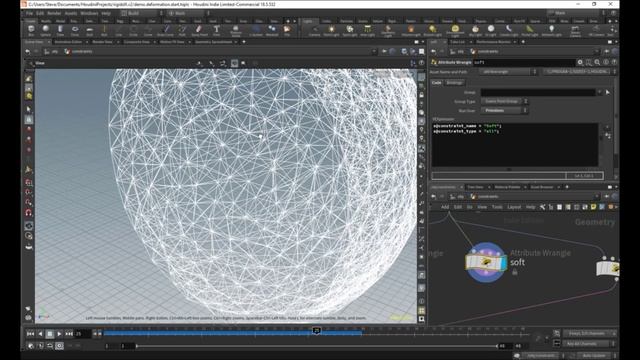Add an Area Light from the shelf
Screen dimensions: 640x360
[367, 30]
